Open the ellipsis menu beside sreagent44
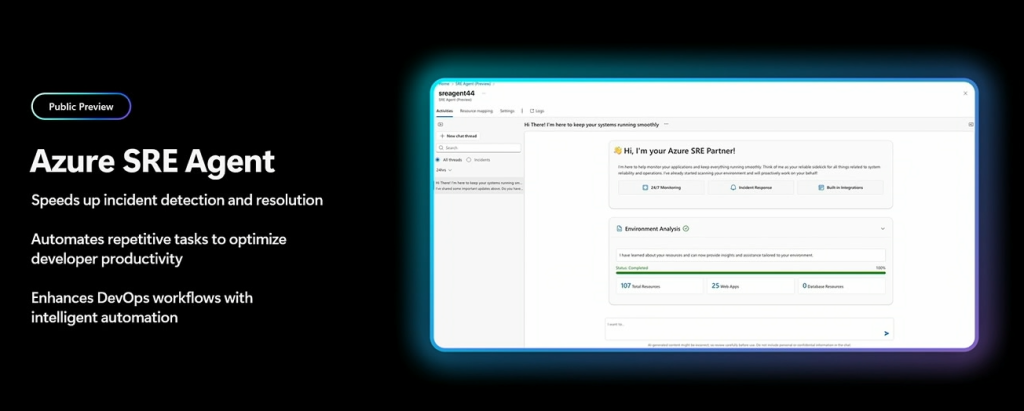Viewport: 1024px width, 411px height. coord(484,93)
